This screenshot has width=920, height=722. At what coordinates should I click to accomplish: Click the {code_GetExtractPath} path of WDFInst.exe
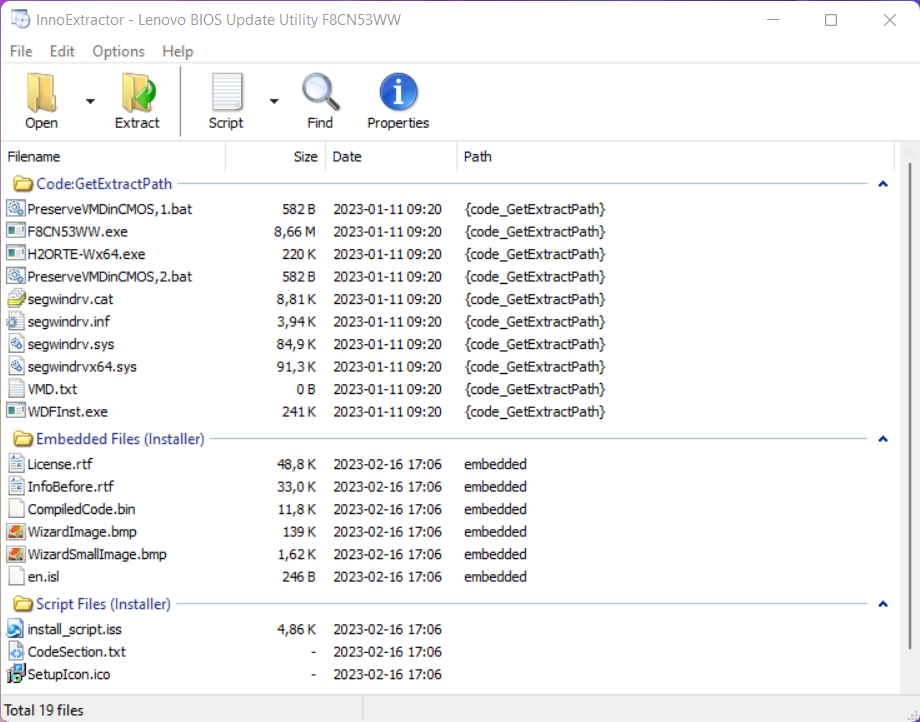pos(535,412)
